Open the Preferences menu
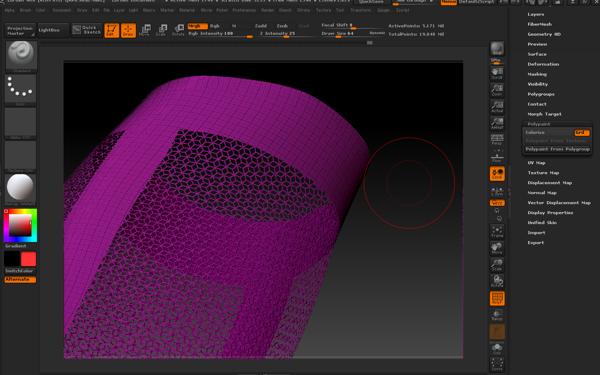The height and width of the screenshot is (375, 600). [244, 10]
